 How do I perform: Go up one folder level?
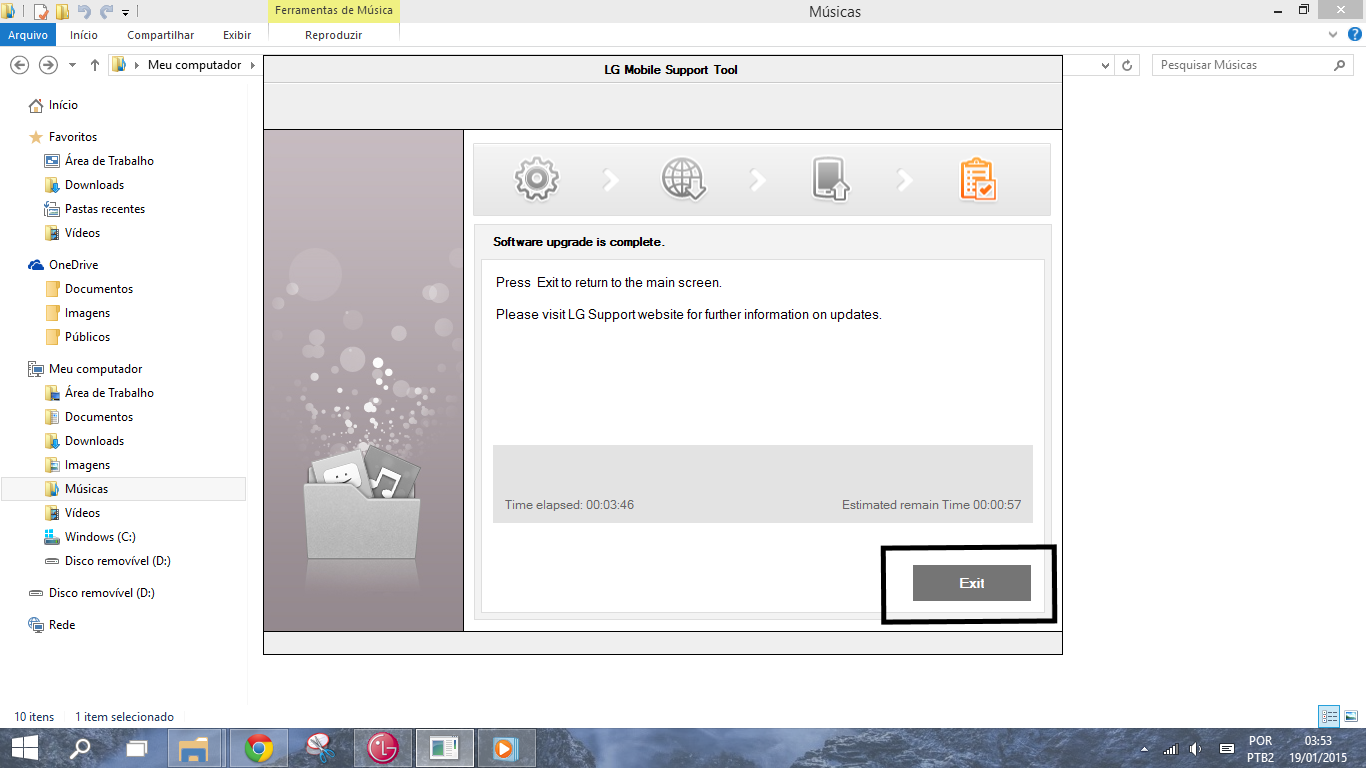(x=94, y=65)
